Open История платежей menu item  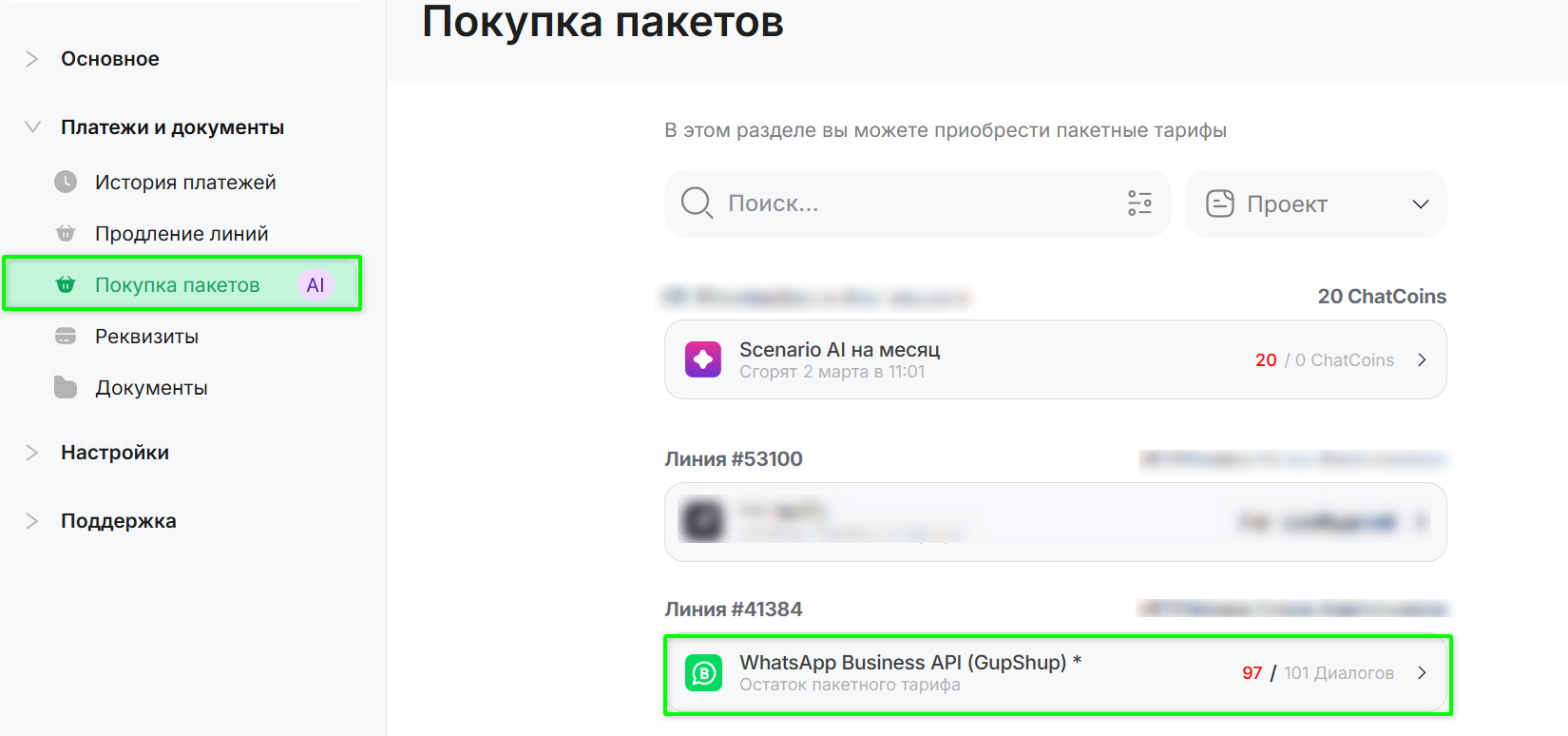[185, 183]
